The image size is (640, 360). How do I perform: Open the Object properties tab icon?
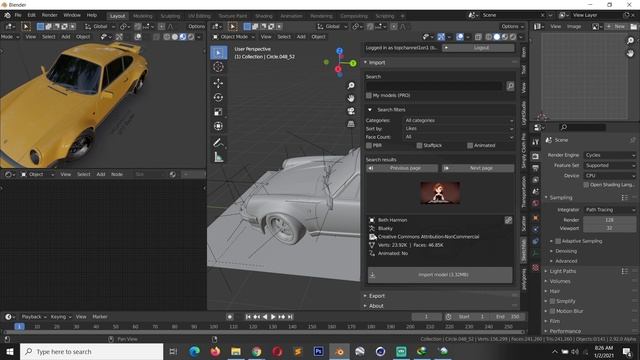[x=536, y=218]
